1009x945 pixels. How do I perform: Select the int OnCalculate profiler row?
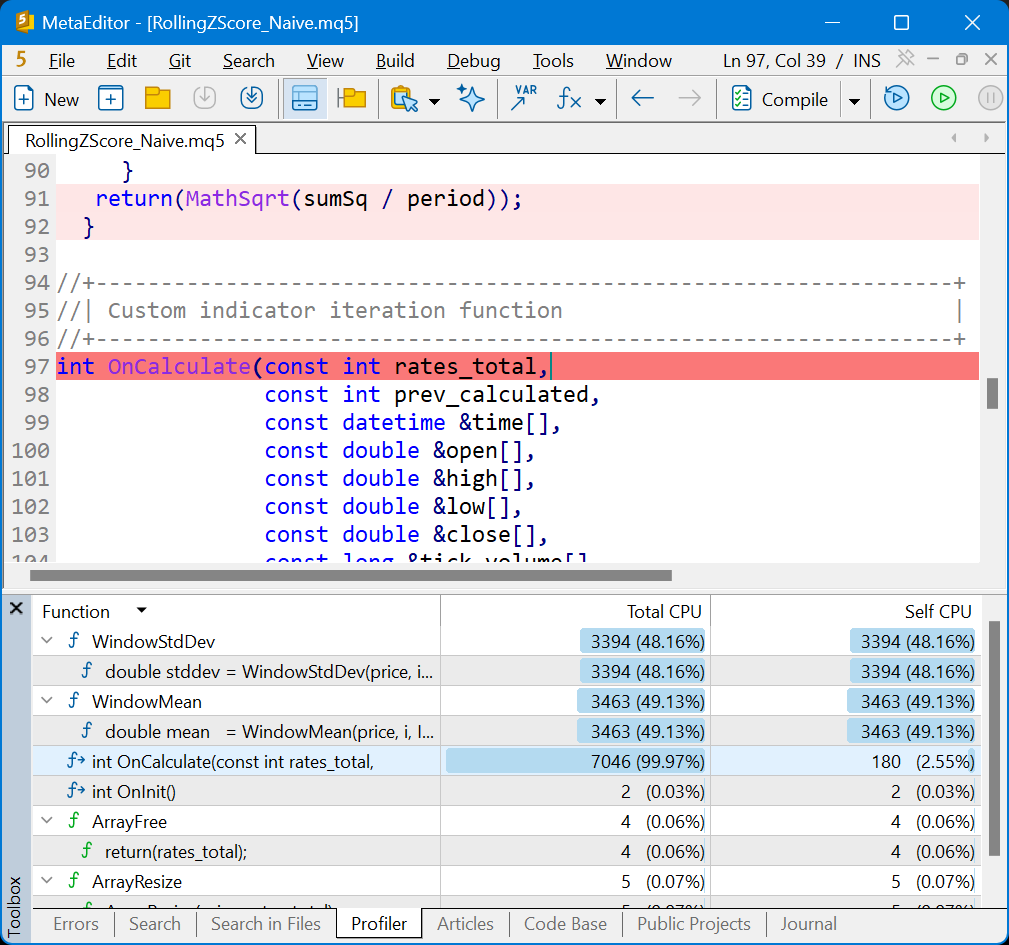pos(506,761)
